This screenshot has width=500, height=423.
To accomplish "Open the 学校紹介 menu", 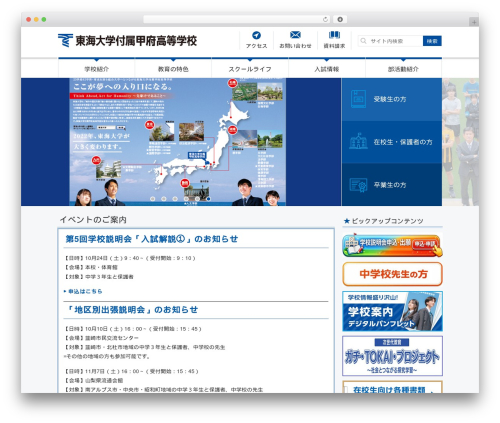I will 97,69.
